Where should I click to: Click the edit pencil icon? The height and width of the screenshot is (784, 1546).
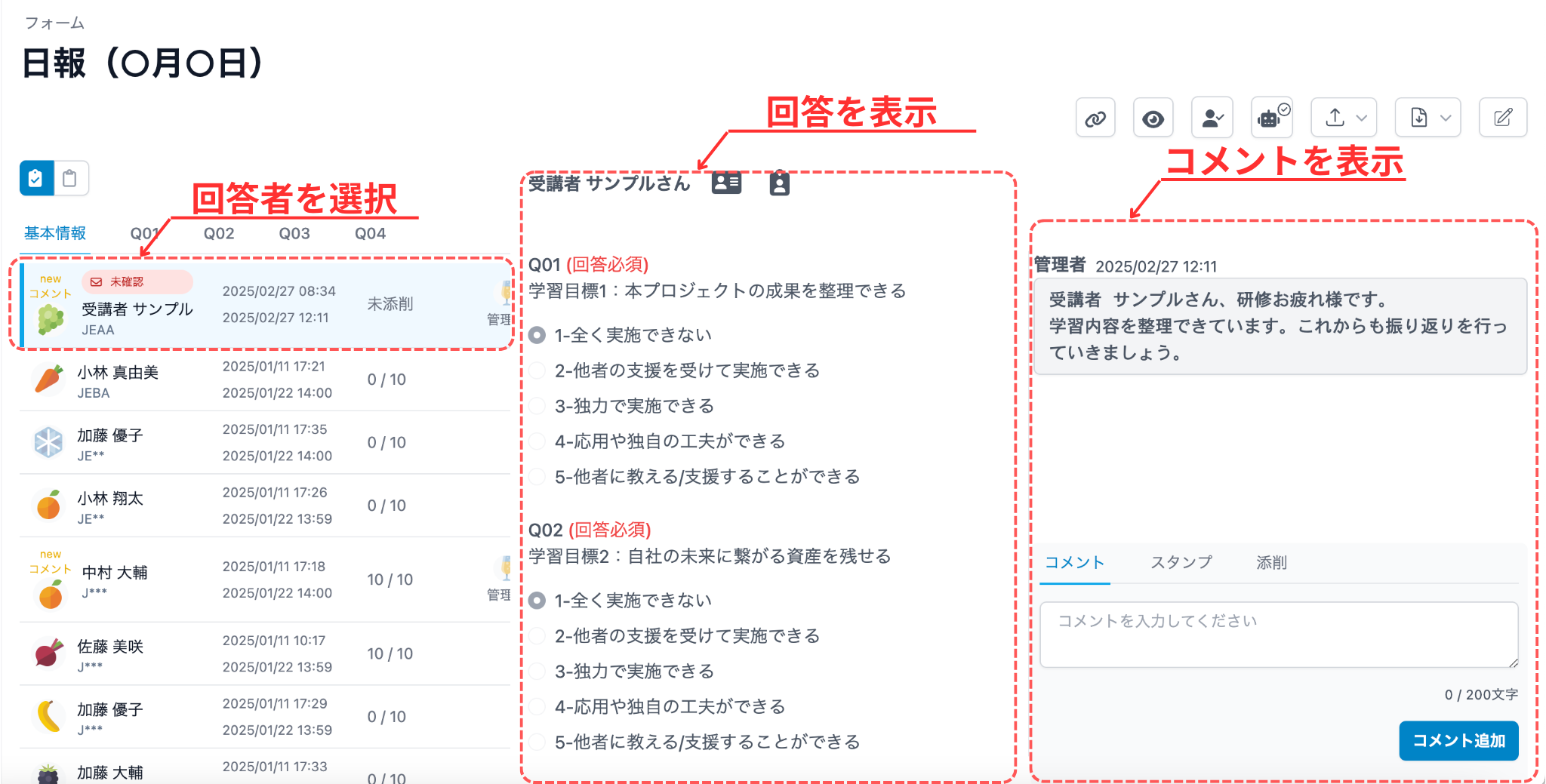pos(1503,118)
